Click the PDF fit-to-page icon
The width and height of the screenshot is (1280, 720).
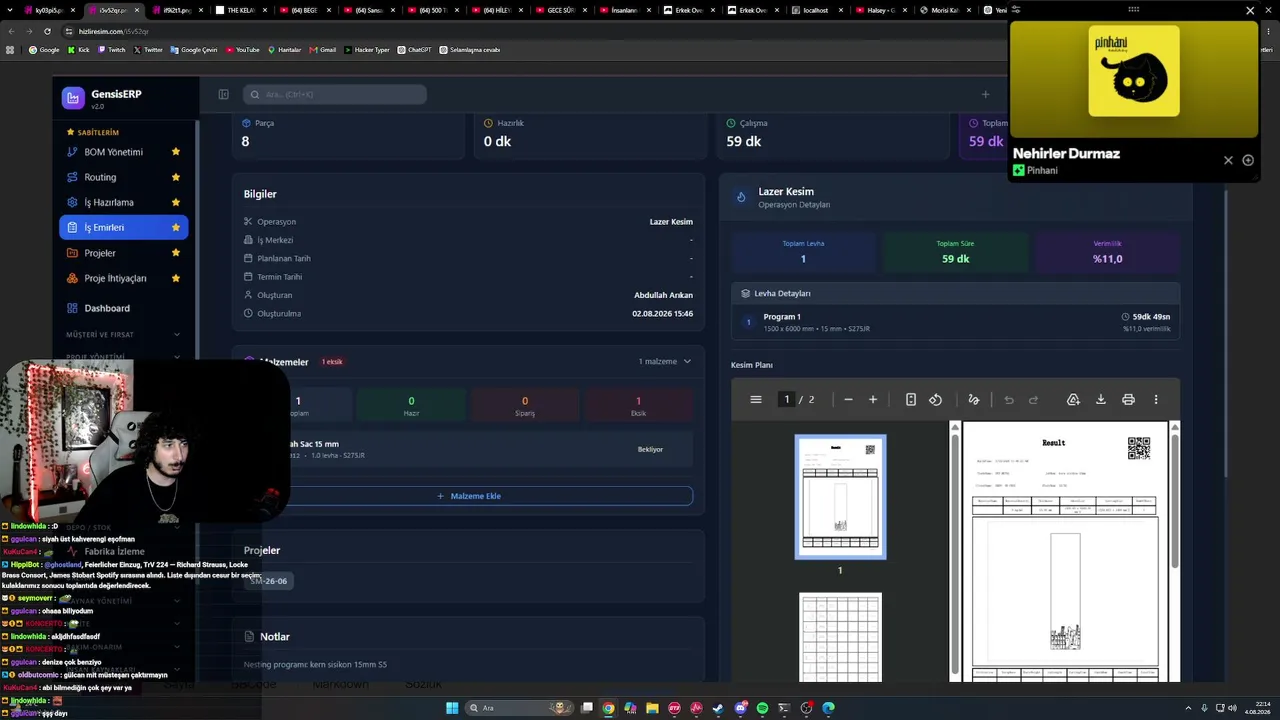pos(910,399)
